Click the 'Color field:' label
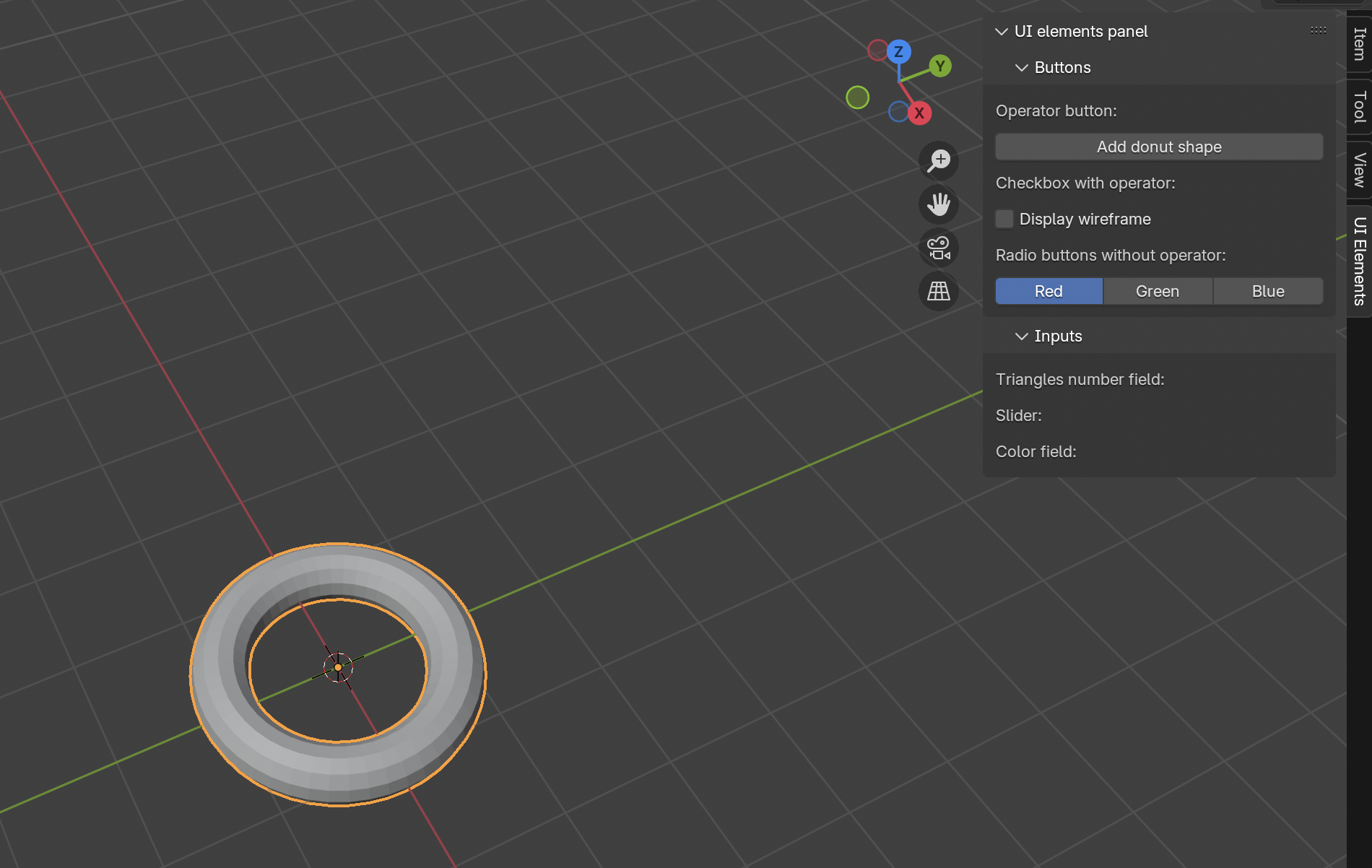The height and width of the screenshot is (868, 1372). click(1035, 451)
